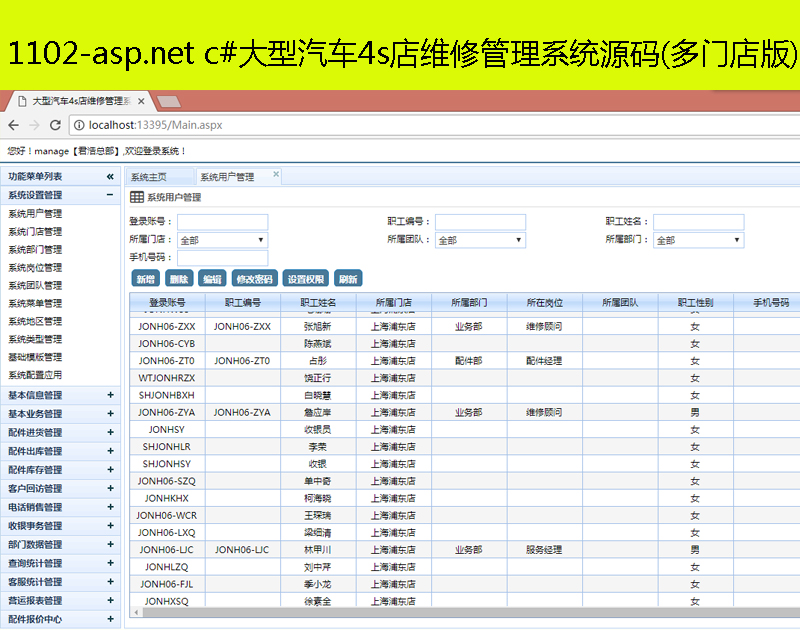
Task: Collapse the 功能菜单列表 sidebar with the double-arrow icon
Action: pos(110,177)
